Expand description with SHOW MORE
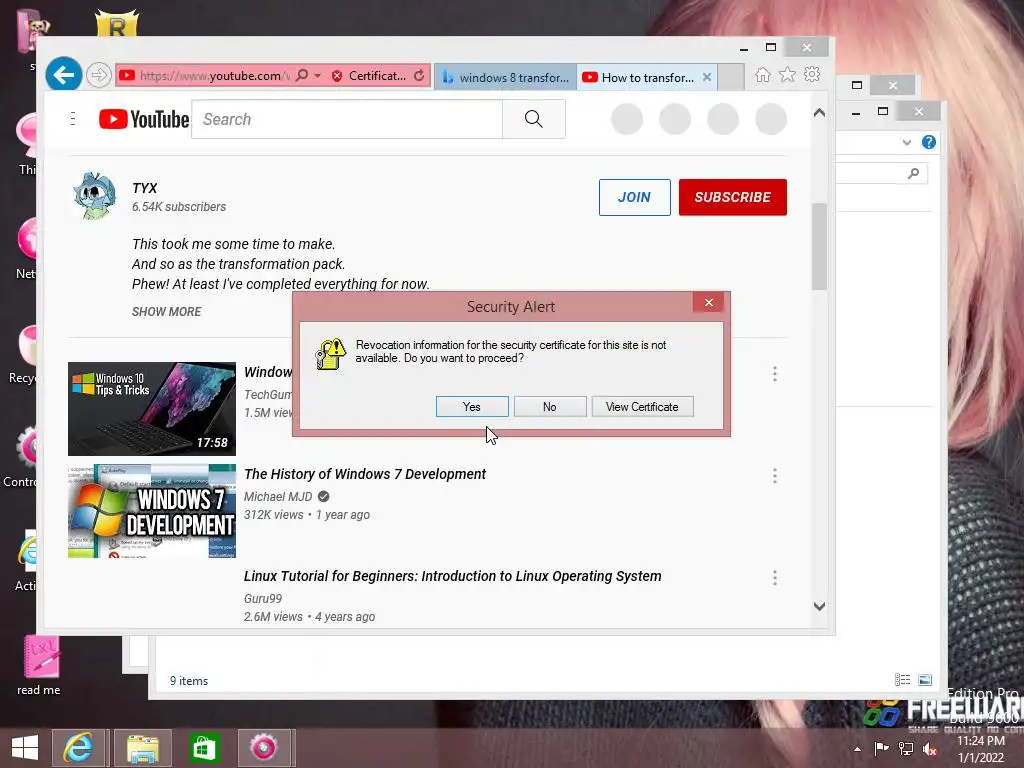Screen dimensions: 1024x768 click(167, 312)
